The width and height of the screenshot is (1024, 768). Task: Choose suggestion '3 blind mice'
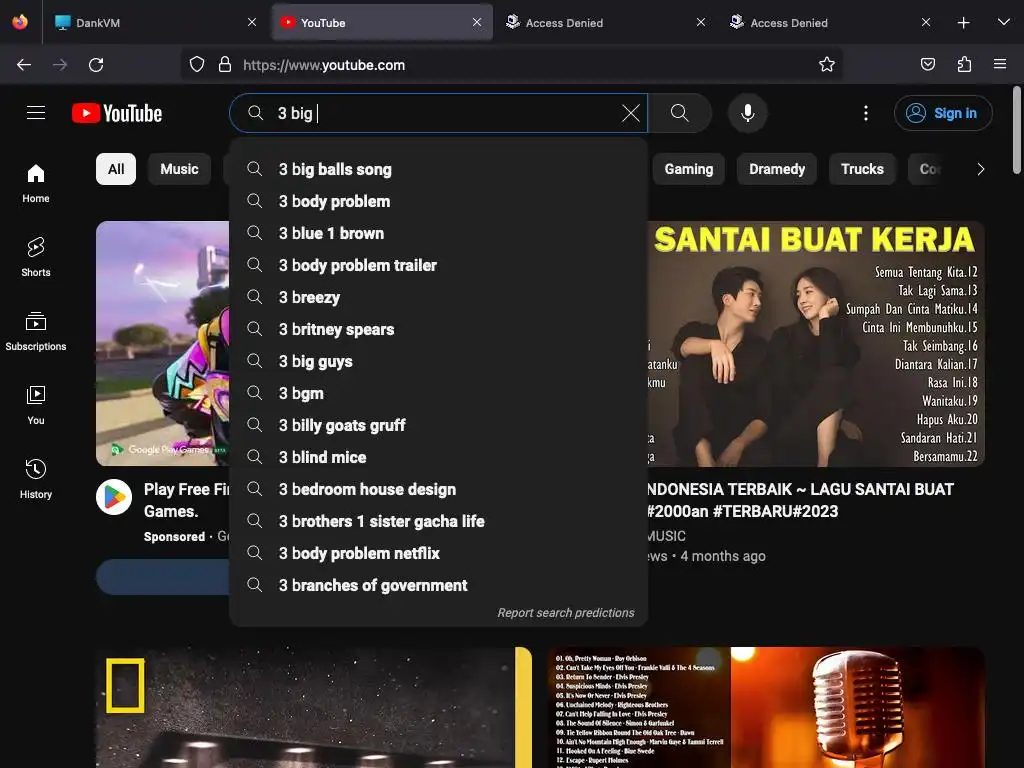click(x=438, y=457)
